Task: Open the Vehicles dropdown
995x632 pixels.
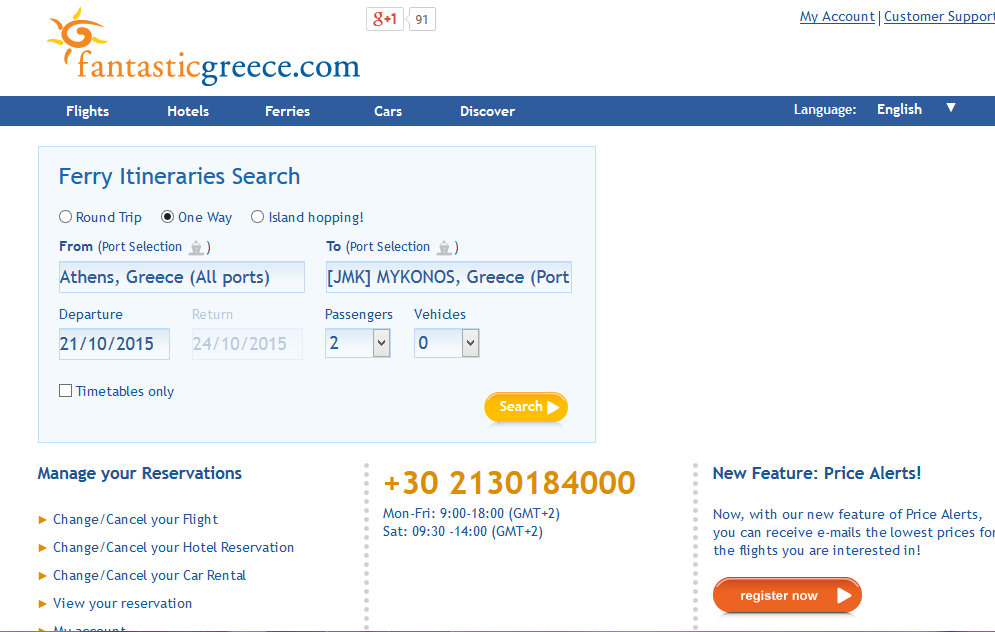Action: click(x=447, y=343)
